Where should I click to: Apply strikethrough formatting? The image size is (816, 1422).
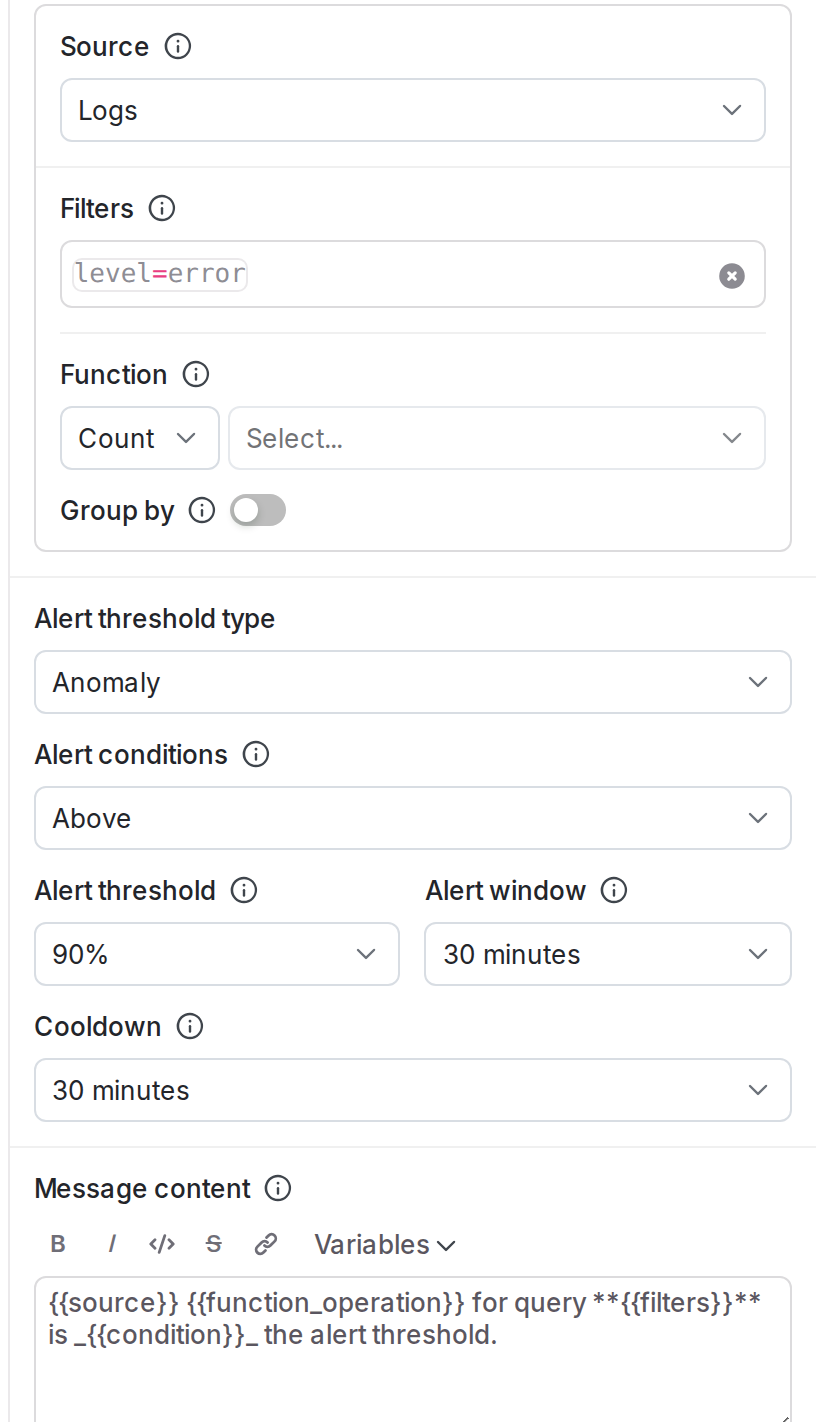(213, 1243)
